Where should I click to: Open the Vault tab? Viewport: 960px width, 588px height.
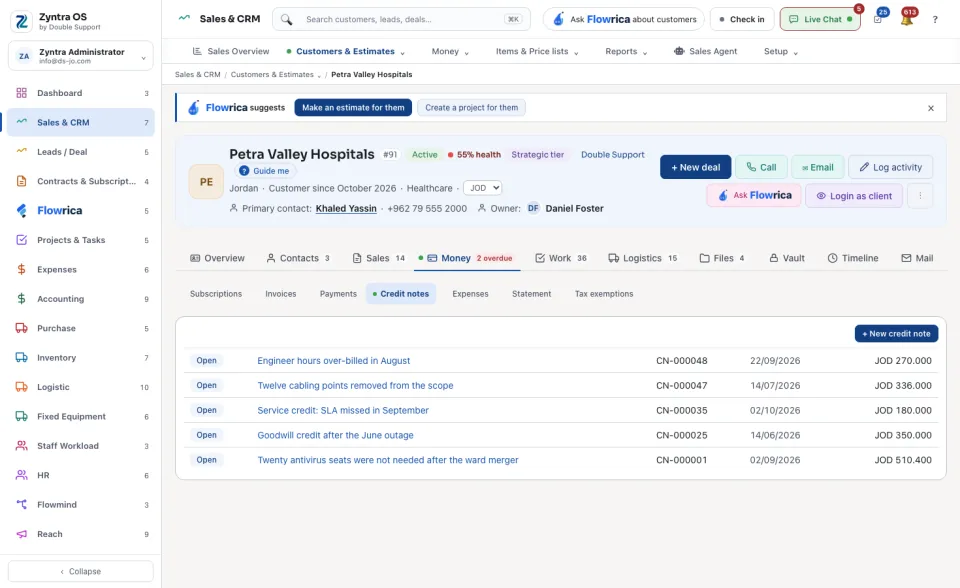pos(787,258)
